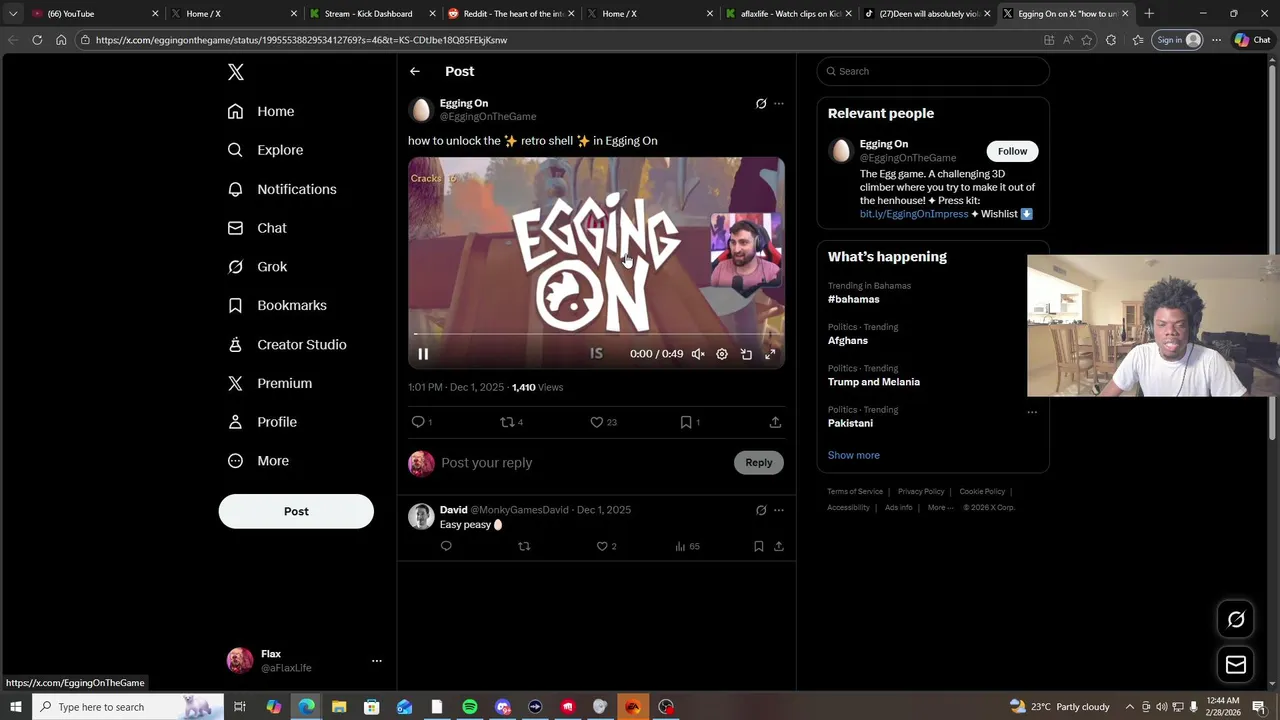Switch to the Stream - Kick Dashboard tab
This screenshot has width=1280, height=720.
click(368, 14)
